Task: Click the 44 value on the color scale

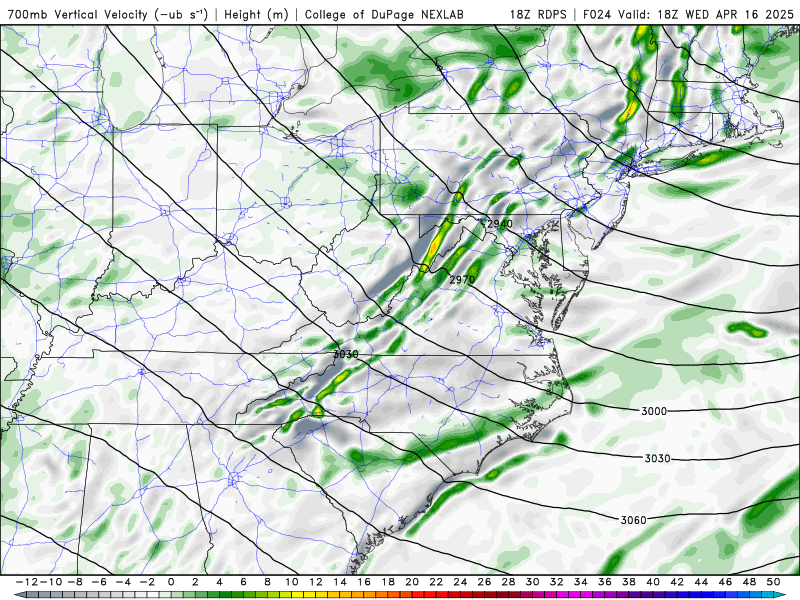Action: point(701,582)
